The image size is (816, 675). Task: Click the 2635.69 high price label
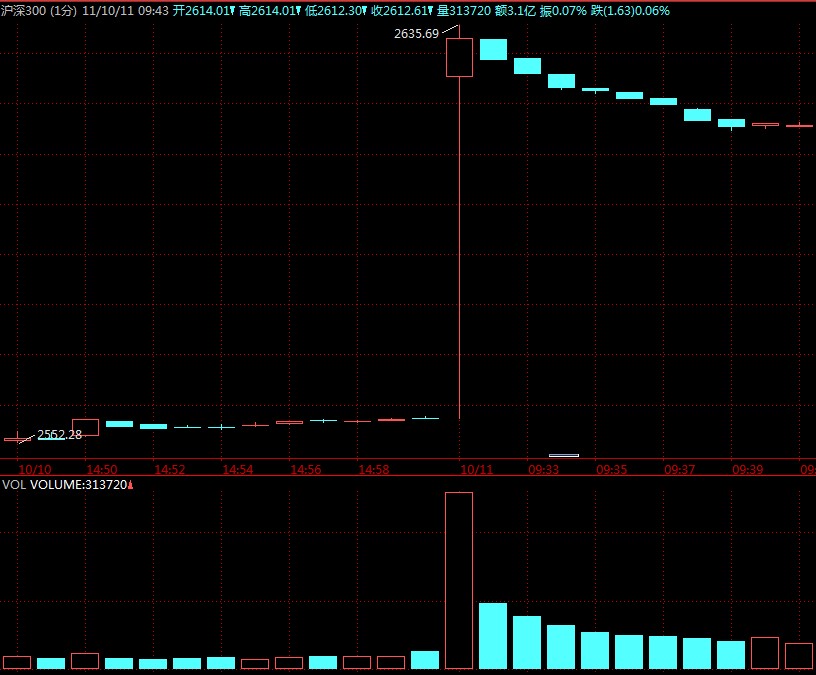pyautogui.click(x=417, y=34)
